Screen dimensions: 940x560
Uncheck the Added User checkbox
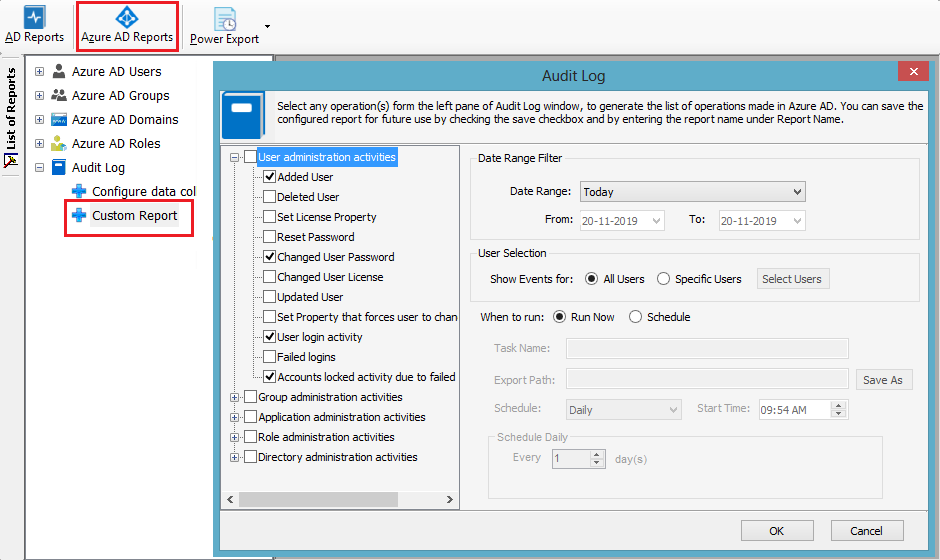point(270,177)
